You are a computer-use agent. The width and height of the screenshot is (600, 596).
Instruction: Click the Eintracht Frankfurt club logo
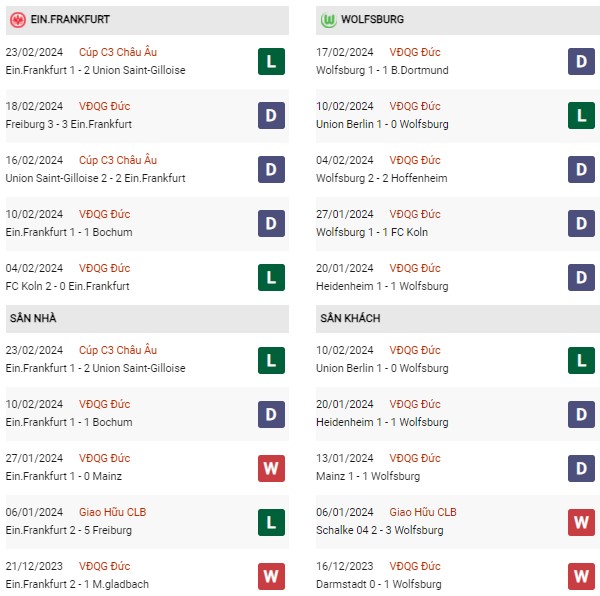(18, 20)
